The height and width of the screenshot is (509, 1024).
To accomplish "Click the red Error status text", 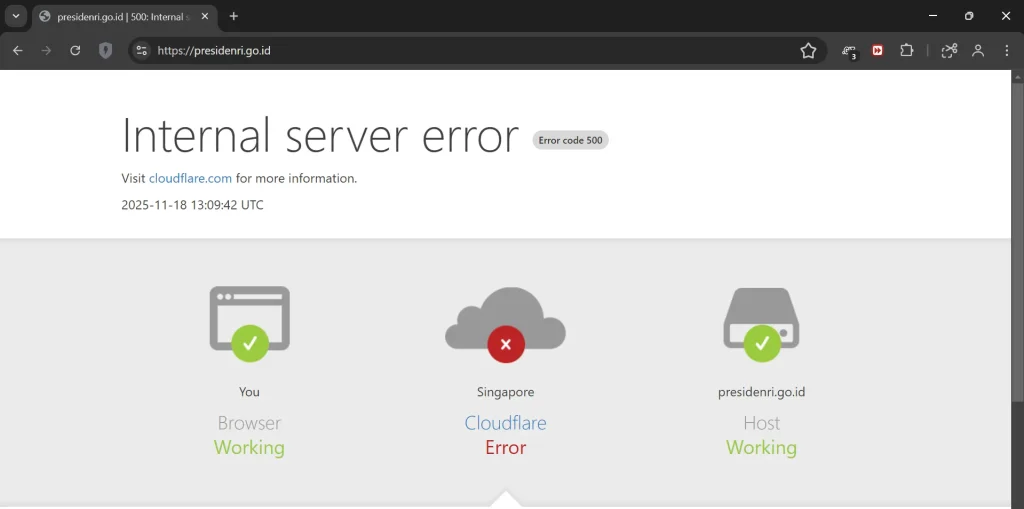I will [505, 448].
